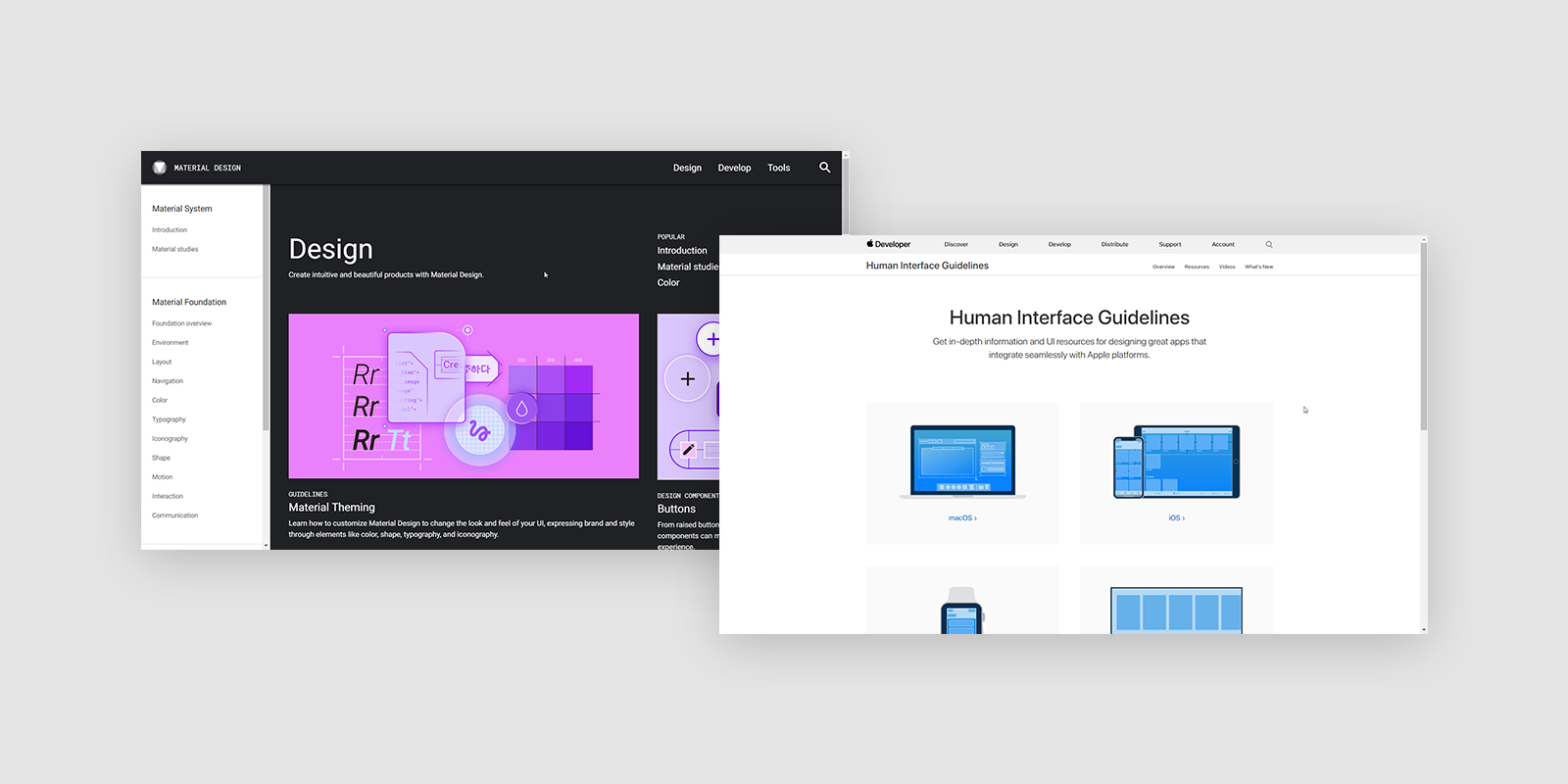Screen dimensions: 1568x784
Task: Open Introduction under Popular links
Action: (x=682, y=251)
